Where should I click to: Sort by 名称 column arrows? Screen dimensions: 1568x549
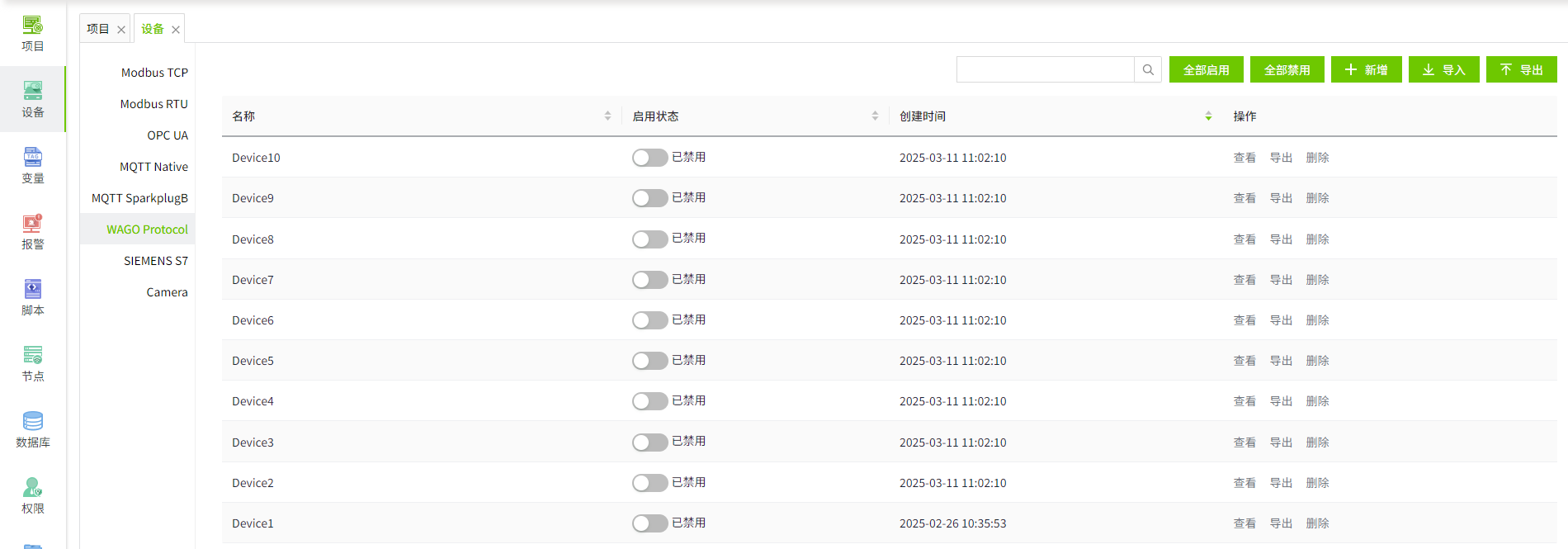607,116
